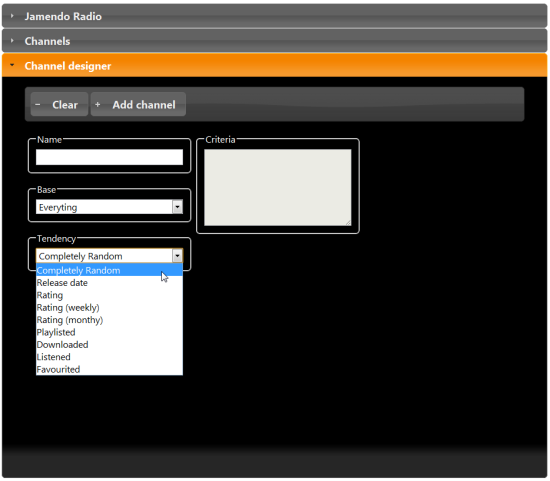The height and width of the screenshot is (481, 550).
Task: Expand the Channels accordion section
Action: 274,41
